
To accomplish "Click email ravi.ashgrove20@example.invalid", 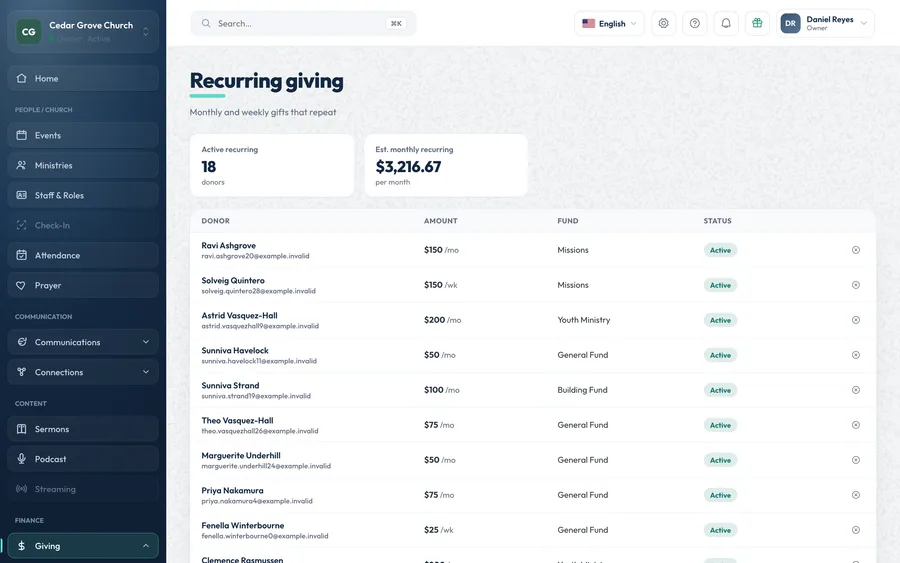I will tap(255, 256).
